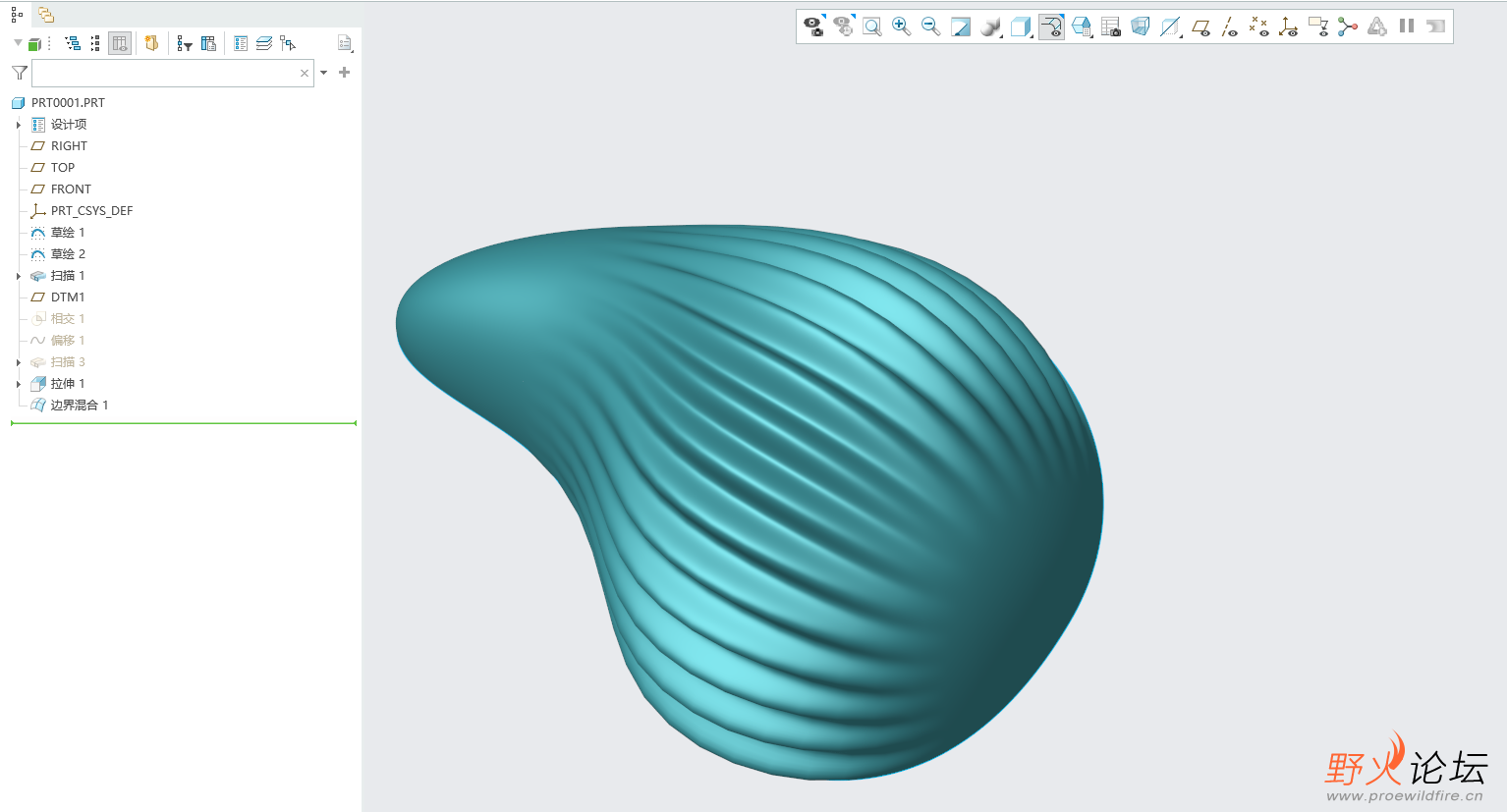Viewport: 1507px width, 812px height.
Task: Select the 拉伸 1 feature
Action: click(68, 384)
